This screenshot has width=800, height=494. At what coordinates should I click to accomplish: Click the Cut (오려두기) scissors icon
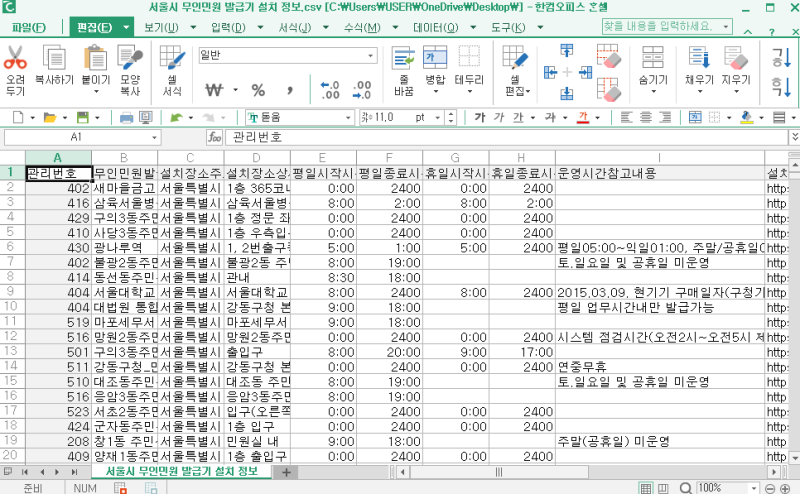15,58
